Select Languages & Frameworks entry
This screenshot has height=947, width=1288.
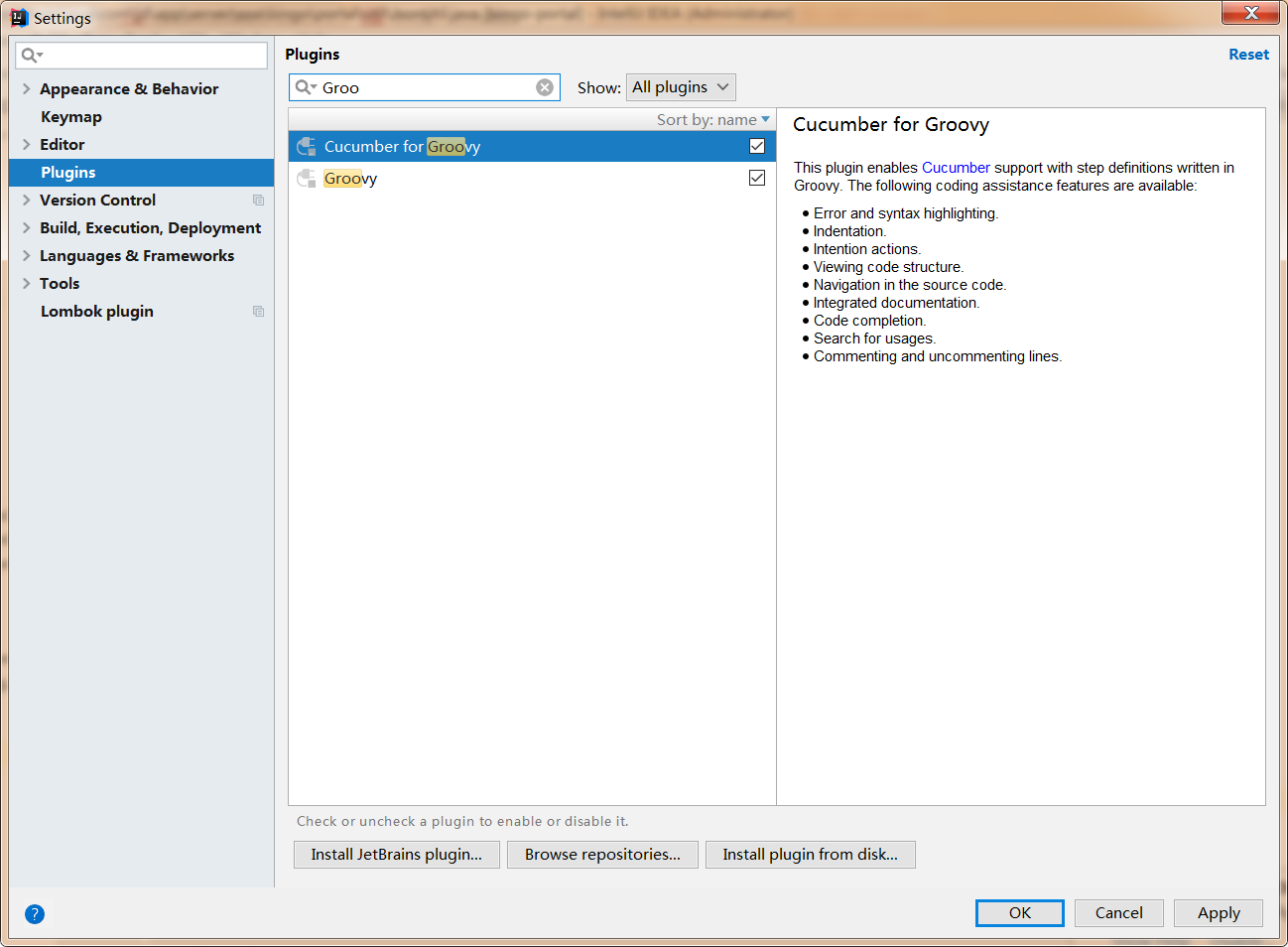(137, 256)
